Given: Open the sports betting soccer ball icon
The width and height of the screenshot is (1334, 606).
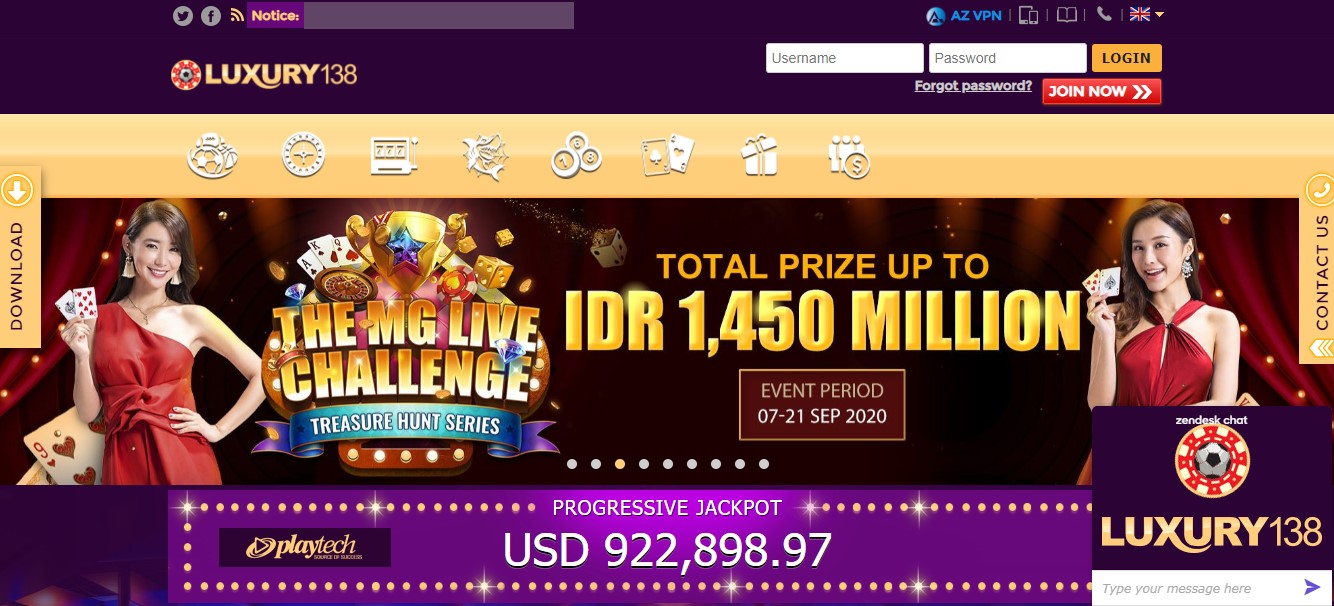Looking at the screenshot, I should tap(212, 155).
